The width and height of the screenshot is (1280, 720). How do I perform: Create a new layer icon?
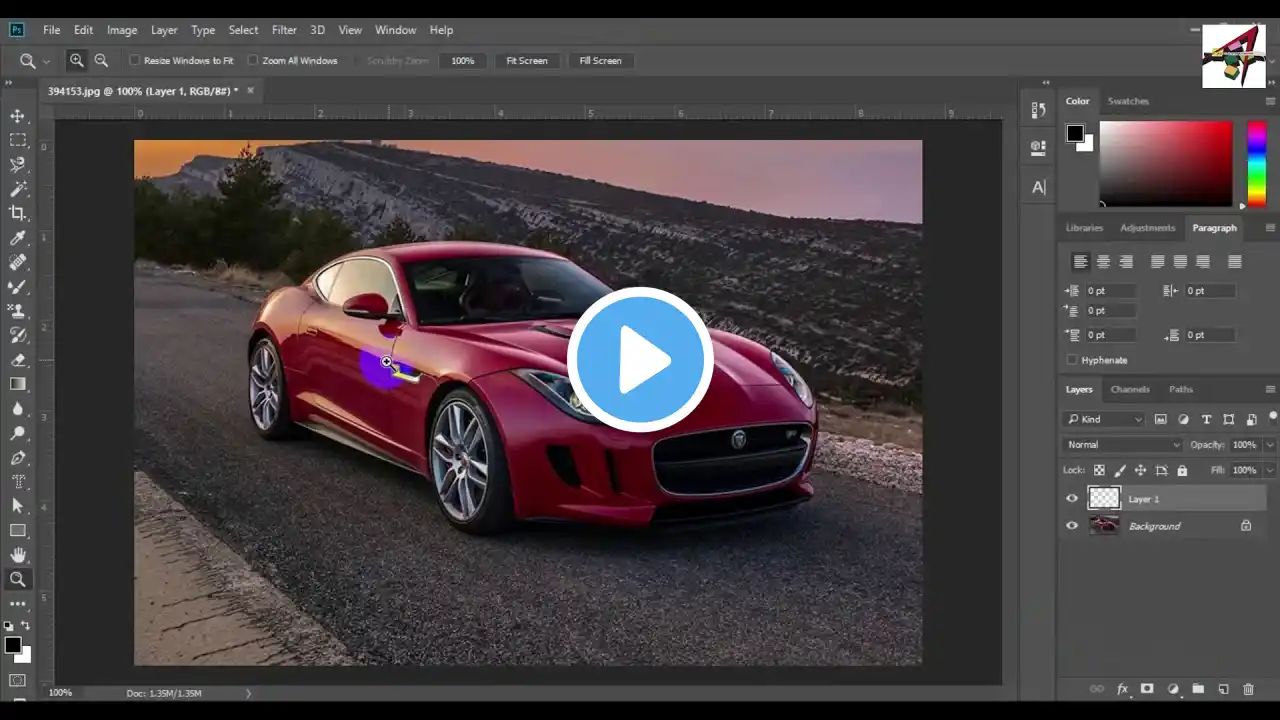[x=1223, y=689]
